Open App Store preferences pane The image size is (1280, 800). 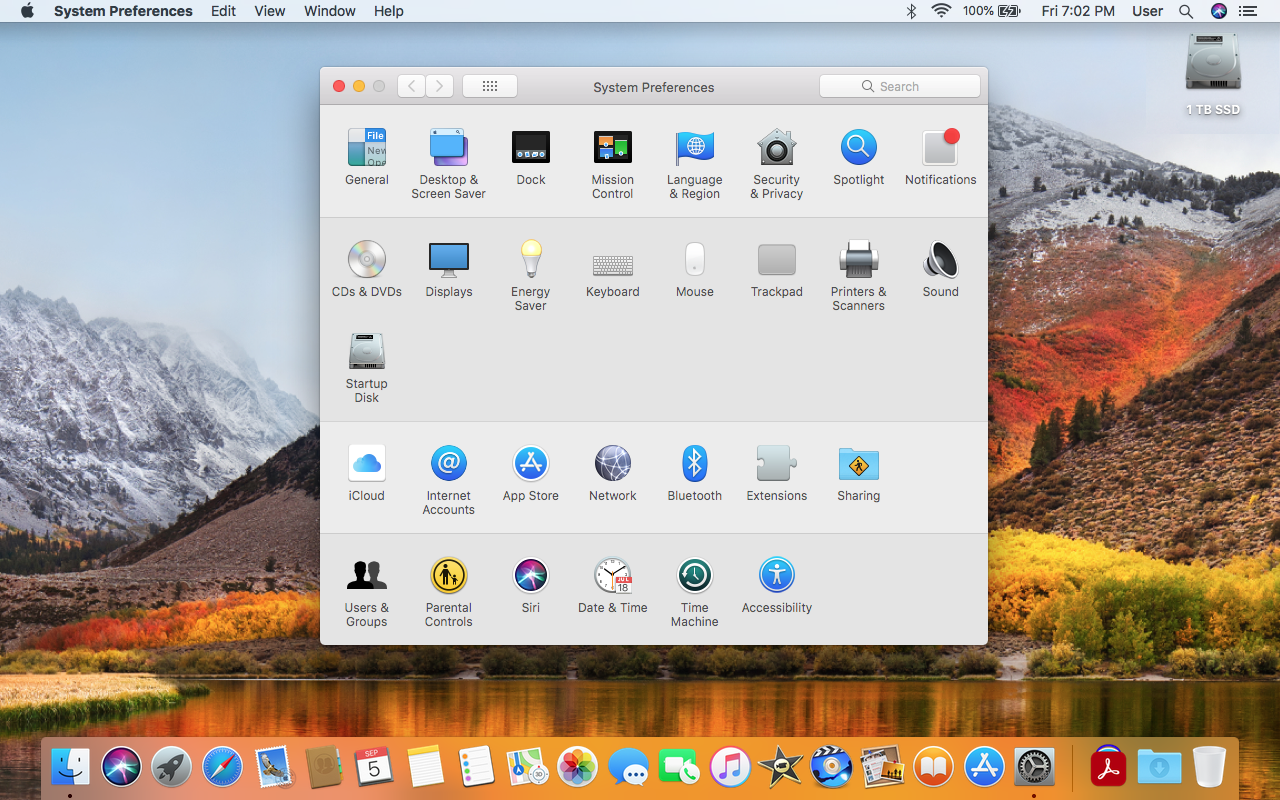(531, 473)
